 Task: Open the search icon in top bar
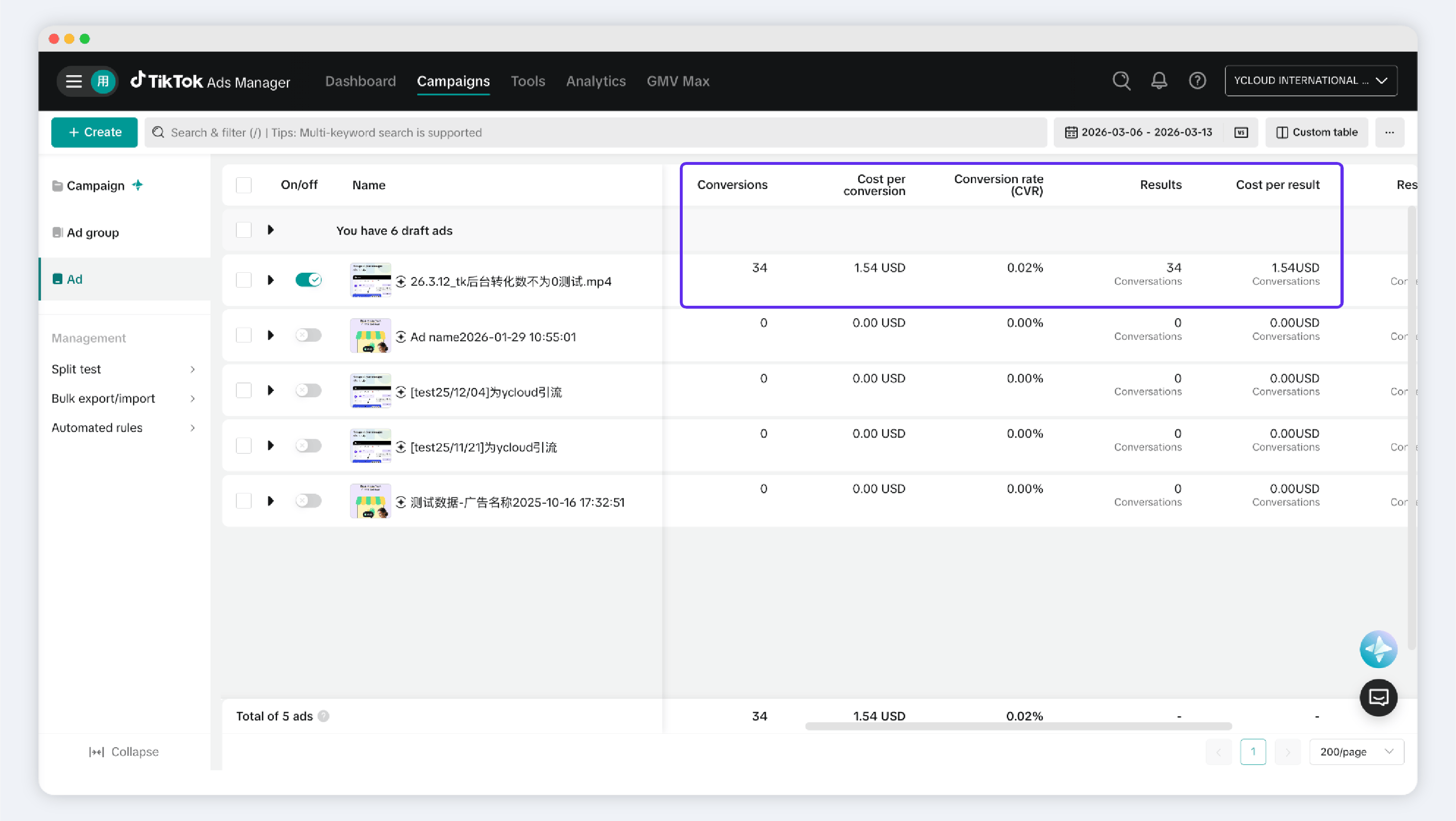[1121, 81]
